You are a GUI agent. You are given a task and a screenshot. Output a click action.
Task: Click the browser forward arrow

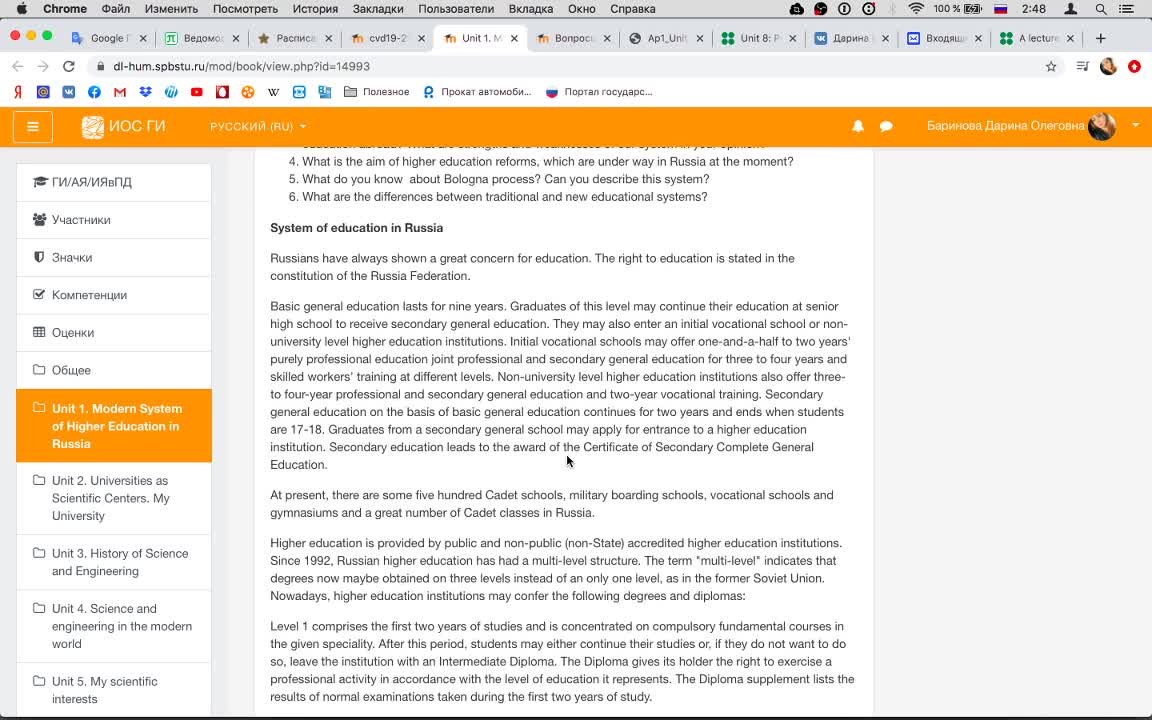[43, 66]
